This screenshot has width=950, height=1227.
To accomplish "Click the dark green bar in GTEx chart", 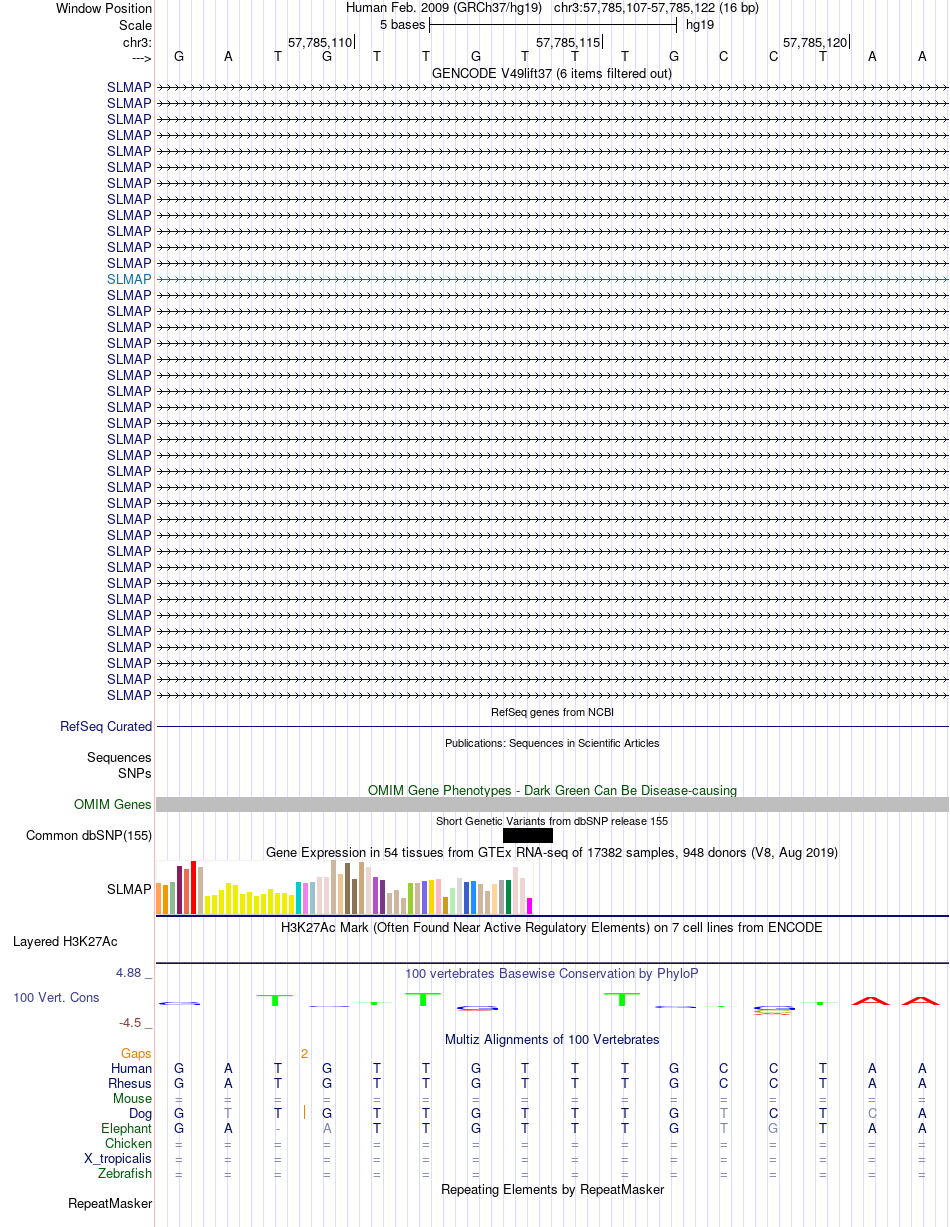I will tap(509, 897).
